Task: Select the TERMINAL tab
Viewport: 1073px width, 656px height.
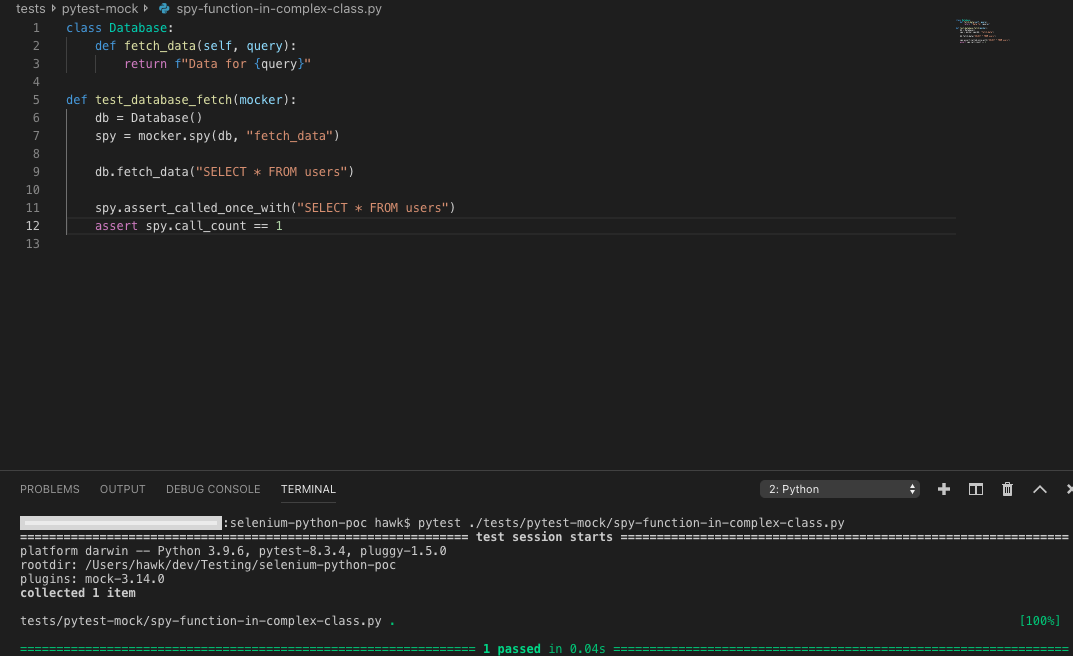Action: 308,489
